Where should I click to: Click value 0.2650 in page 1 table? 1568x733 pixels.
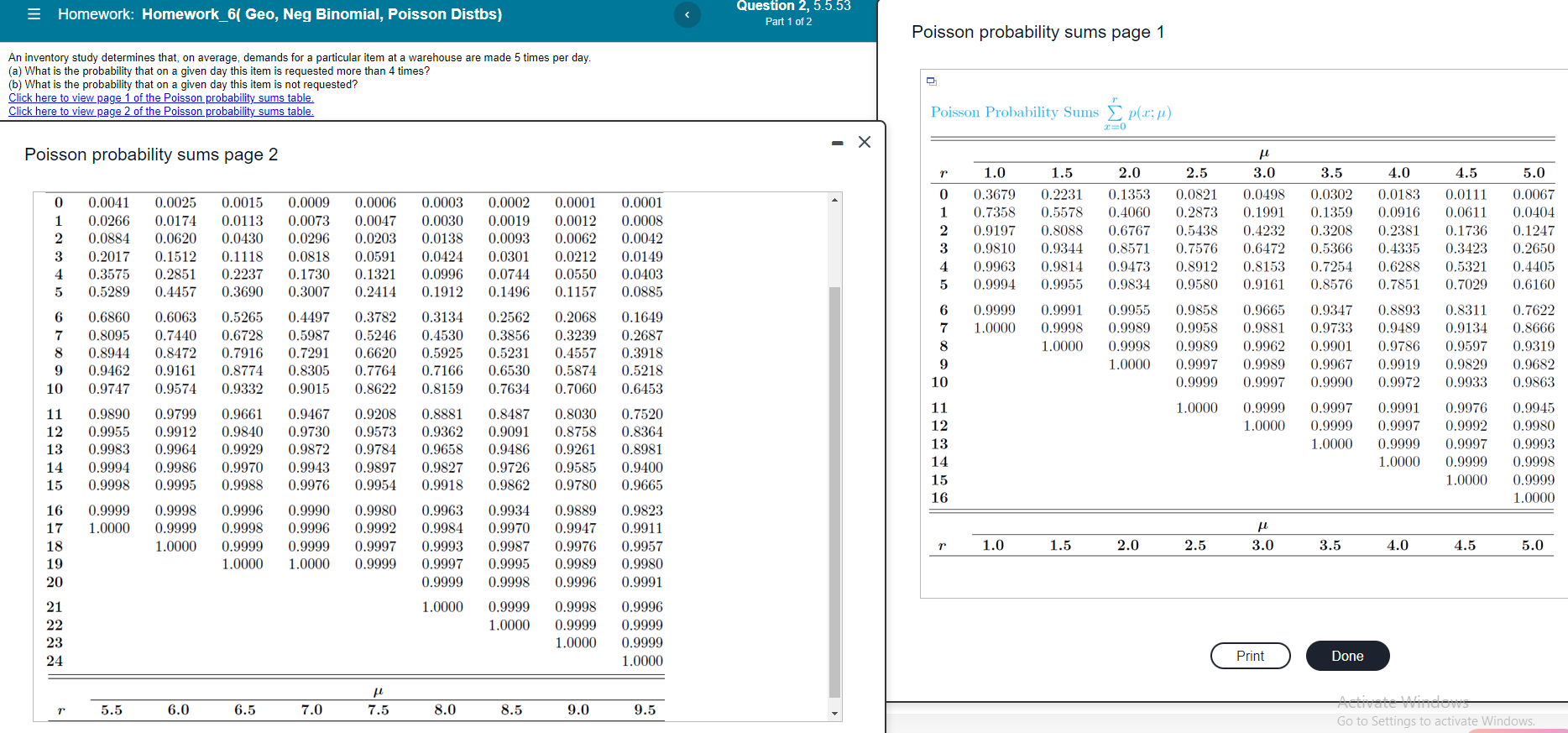click(x=1534, y=248)
